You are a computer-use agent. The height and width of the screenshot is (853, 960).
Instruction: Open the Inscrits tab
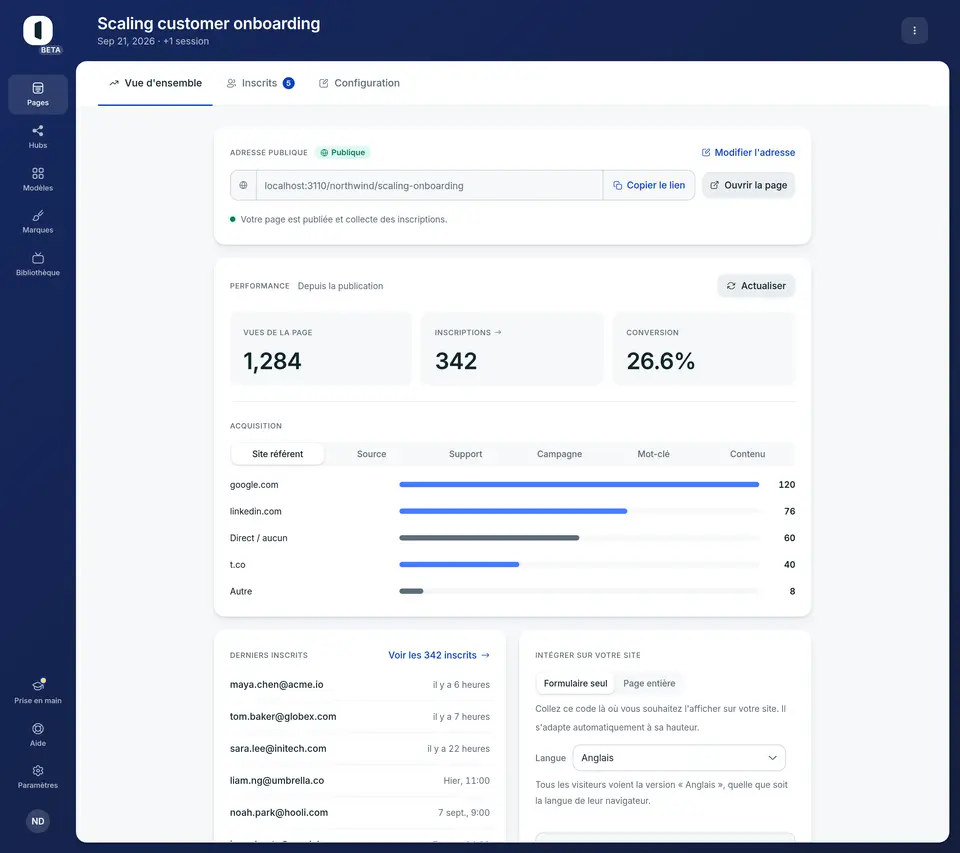[260, 83]
